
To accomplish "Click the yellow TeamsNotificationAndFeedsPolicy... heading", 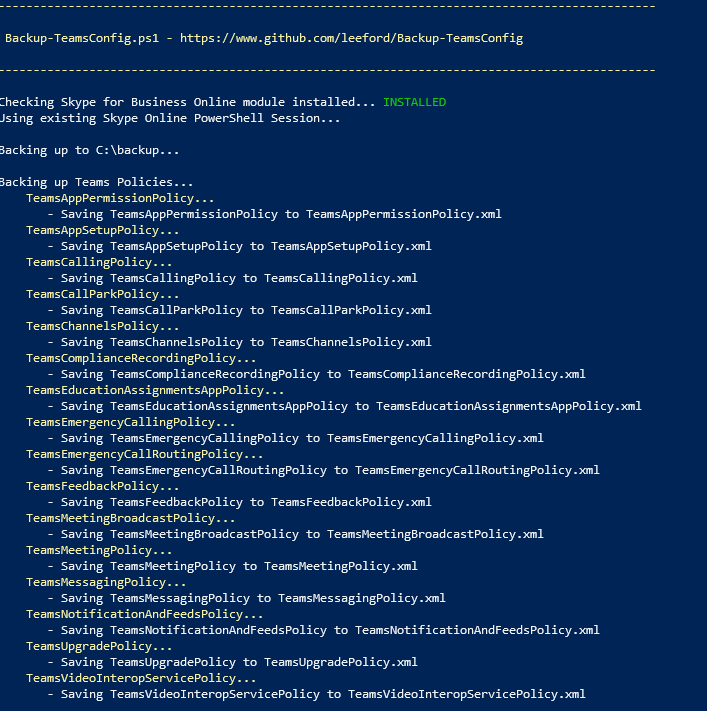I will coord(144,614).
